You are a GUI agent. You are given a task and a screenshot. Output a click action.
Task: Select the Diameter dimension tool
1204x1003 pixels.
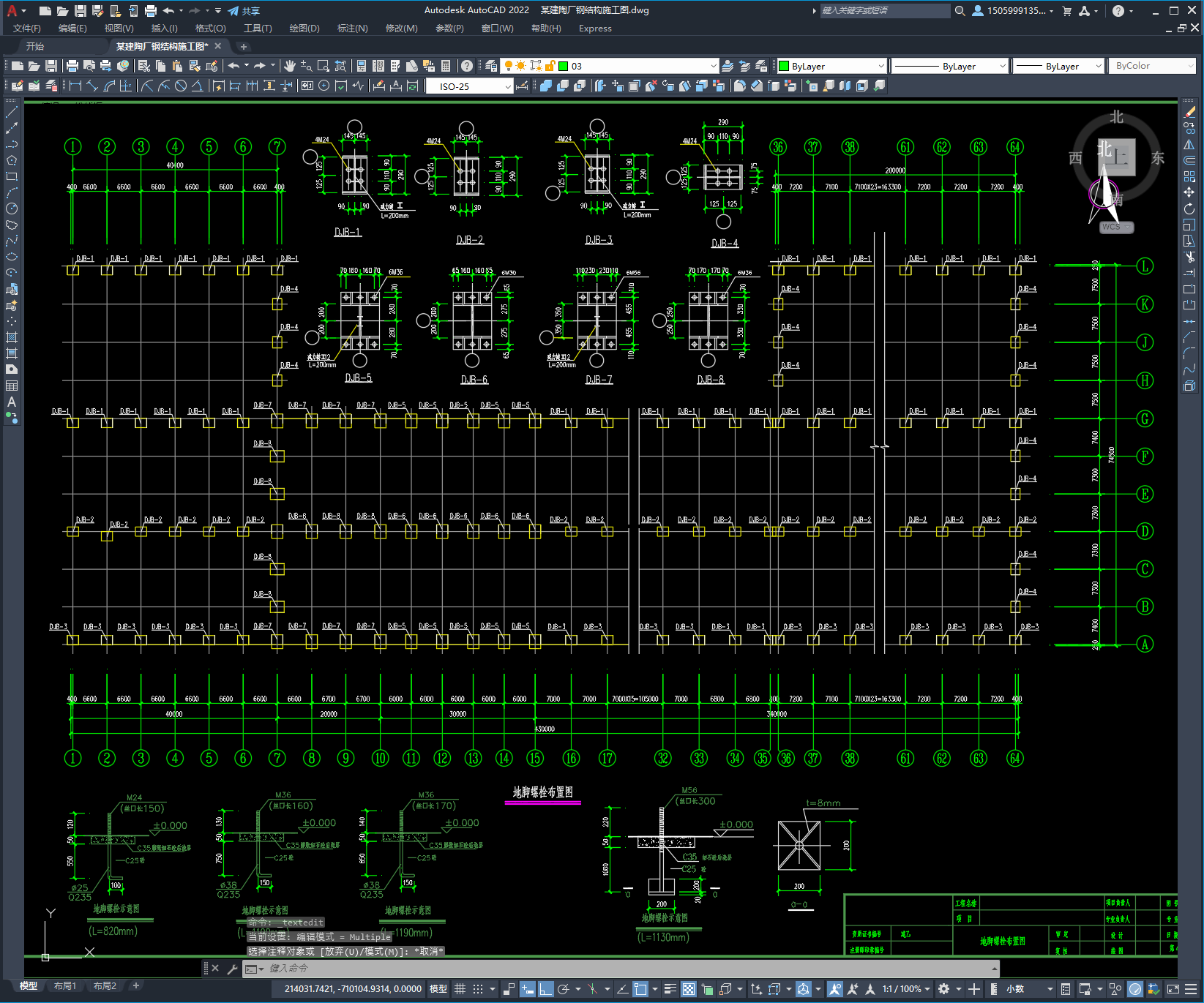point(181,86)
